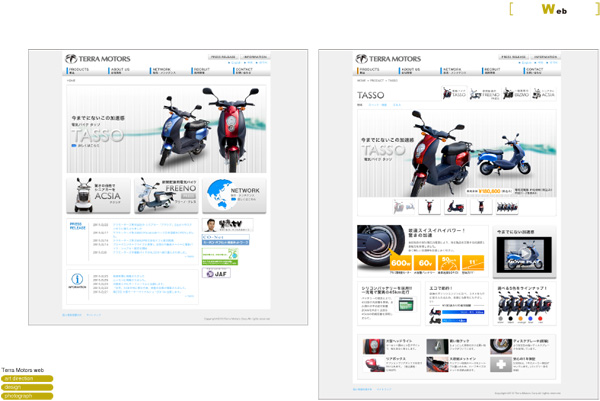
Task: Click the orange 600W spec icon
Action: 400,263
